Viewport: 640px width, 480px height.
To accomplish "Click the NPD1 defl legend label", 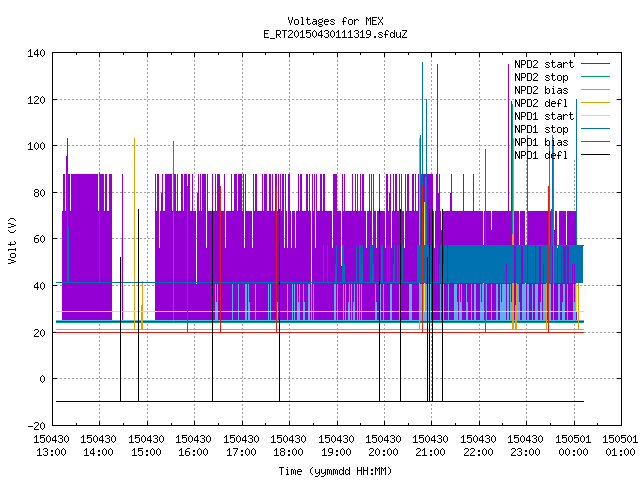I will 541,156.
